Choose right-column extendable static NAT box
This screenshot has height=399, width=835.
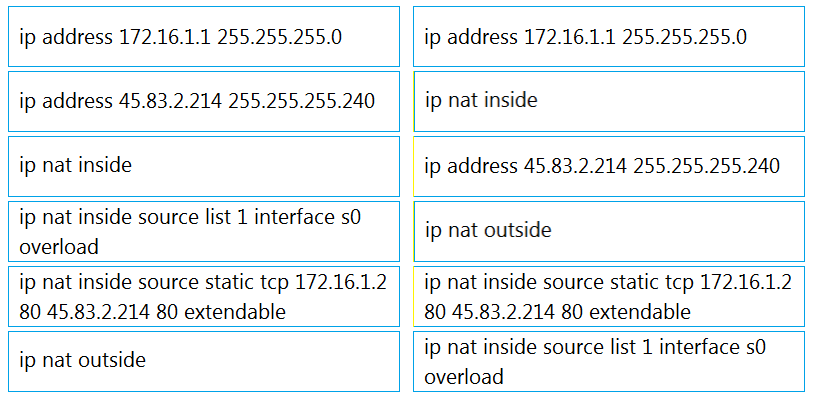pyautogui.click(x=609, y=296)
